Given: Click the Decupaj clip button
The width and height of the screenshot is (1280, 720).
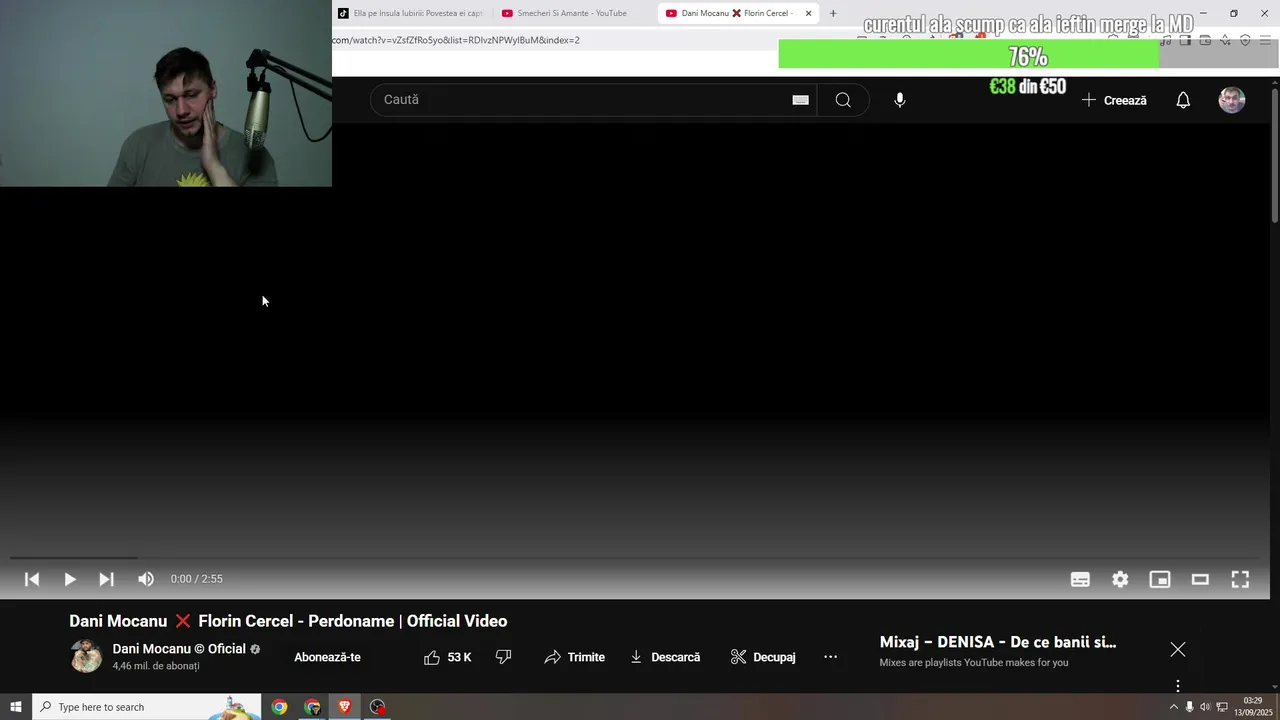Looking at the screenshot, I should pos(763,657).
